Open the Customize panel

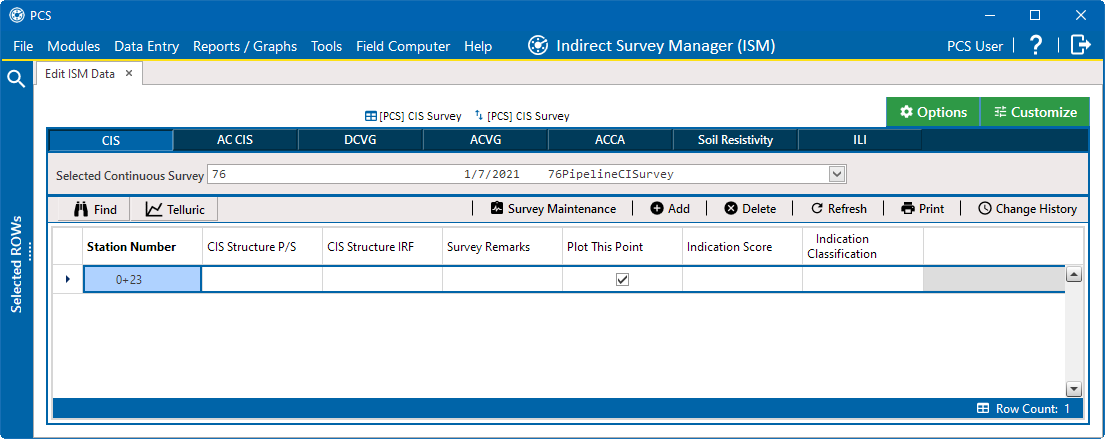coord(1035,112)
